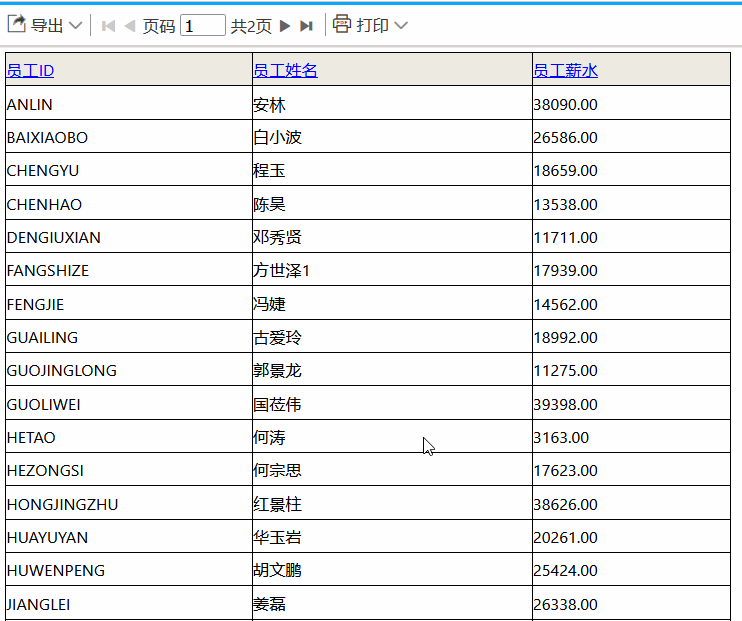Viewport: 742px width, 621px height.
Task: Click name cell 冯婕
Action: 392,303
